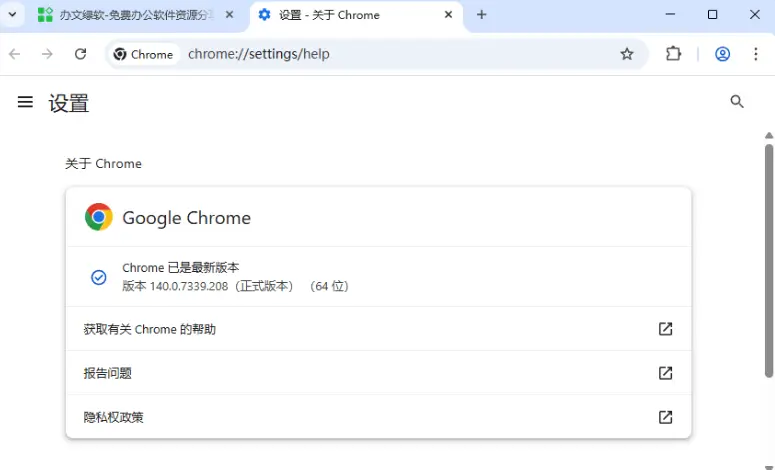Open 获取有关 Chrome 的帮助 link
This screenshot has height=470, width=775.
coord(378,329)
